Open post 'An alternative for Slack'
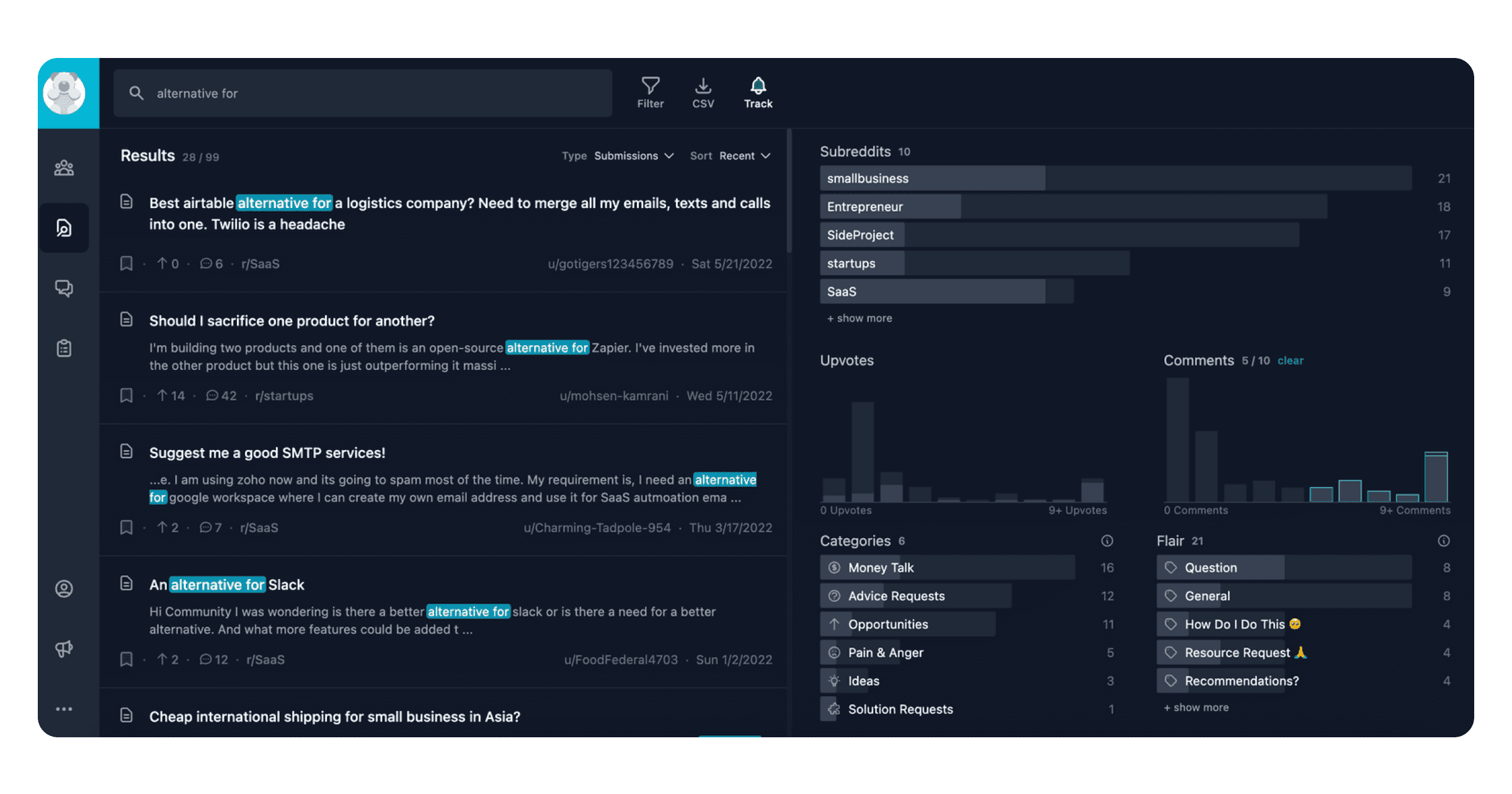 tap(227, 585)
